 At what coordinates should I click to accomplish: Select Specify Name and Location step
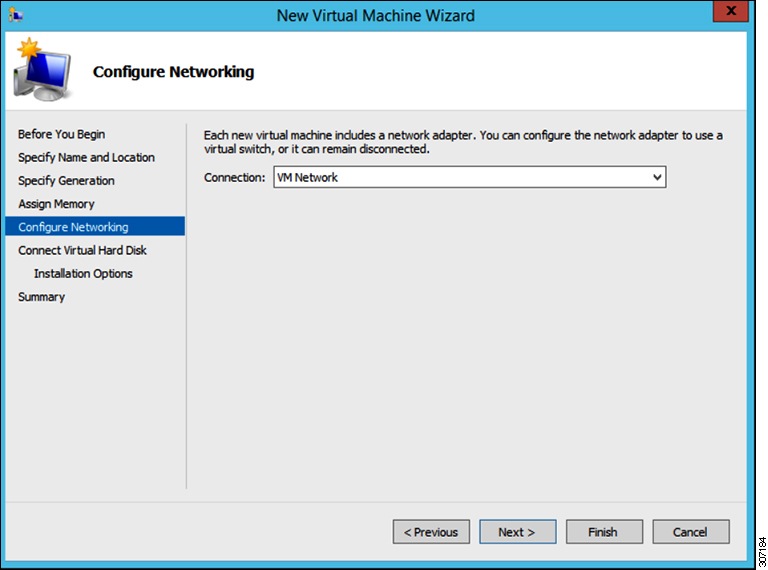86,157
